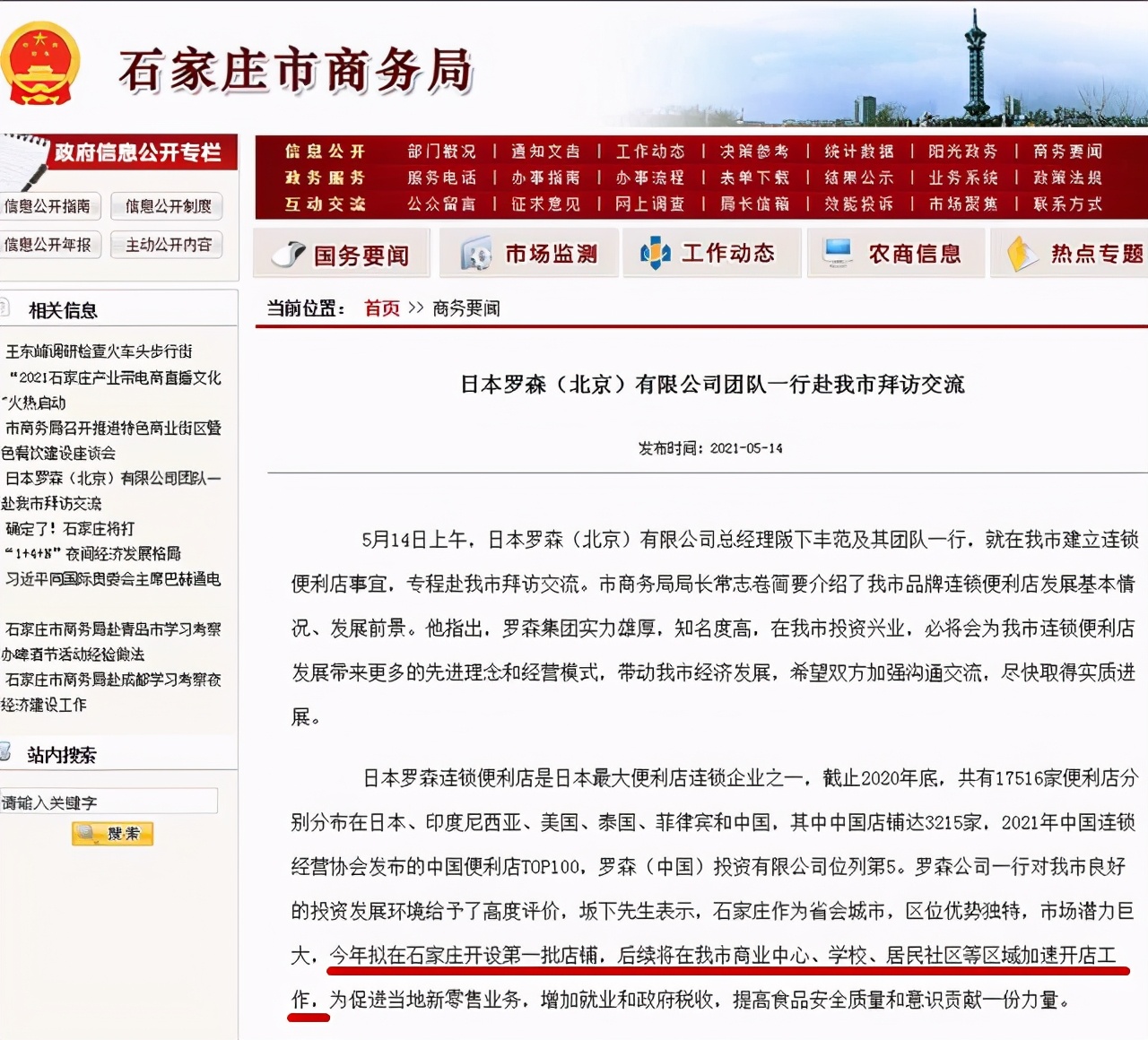Click the magnifier icon on the 搜索 button

point(87,833)
